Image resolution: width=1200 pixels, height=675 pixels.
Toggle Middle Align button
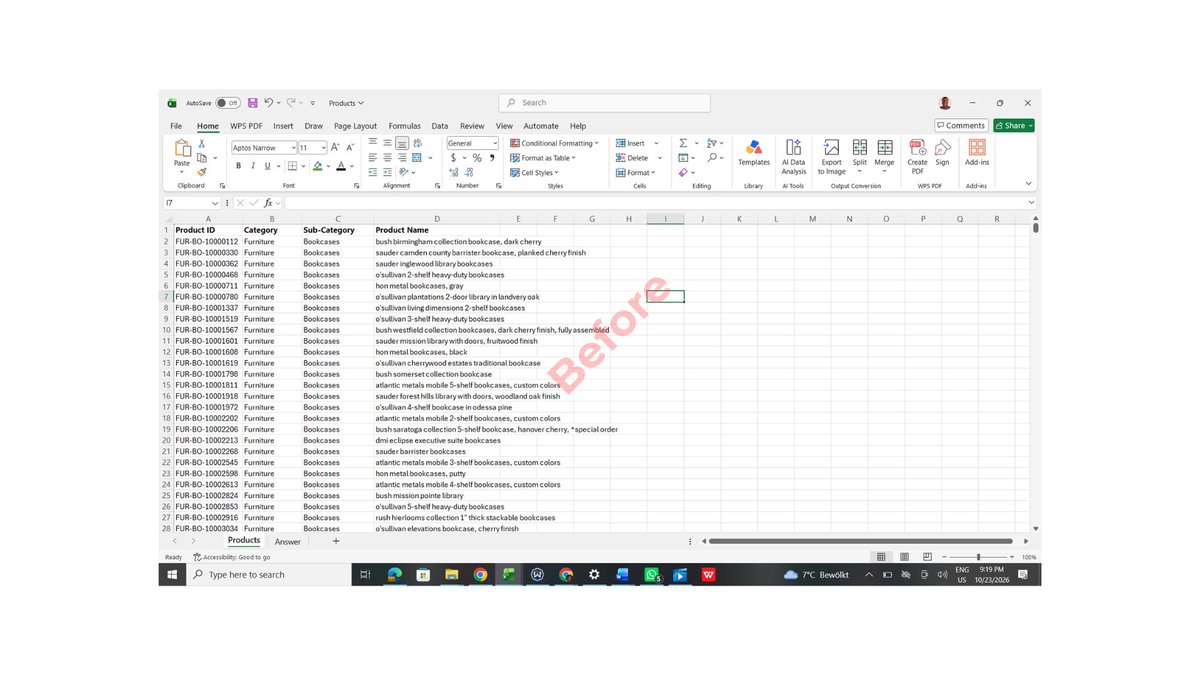[387, 143]
